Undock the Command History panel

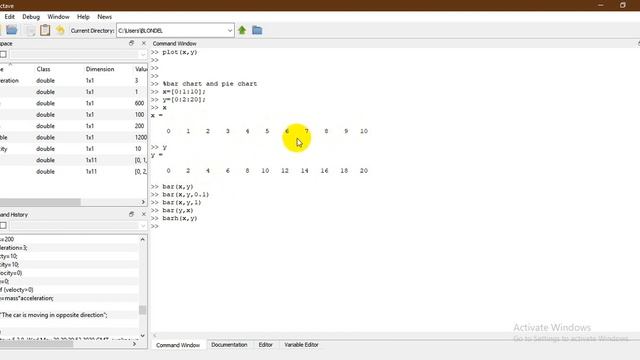pyautogui.click(x=131, y=214)
